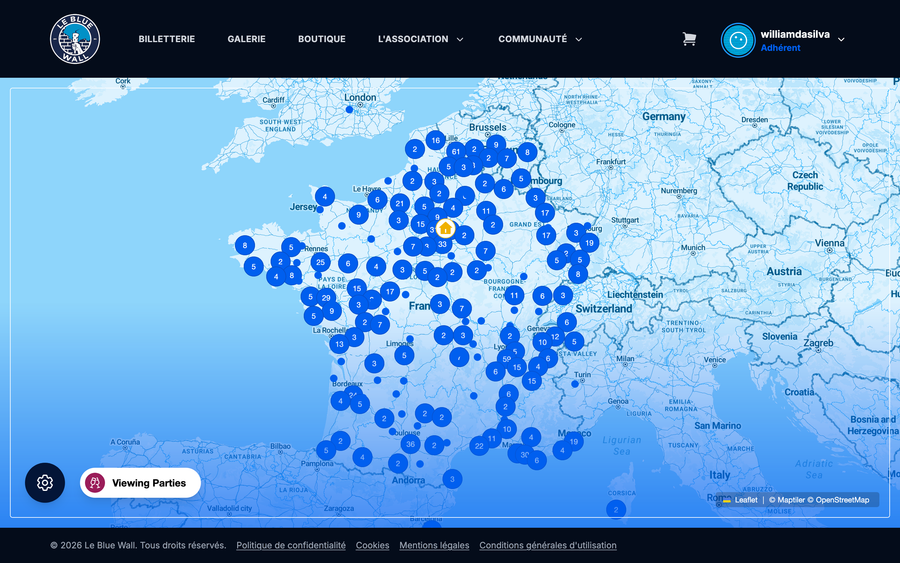
Task: Click the cluster marker 4 near Jersey
Action: coord(325,196)
